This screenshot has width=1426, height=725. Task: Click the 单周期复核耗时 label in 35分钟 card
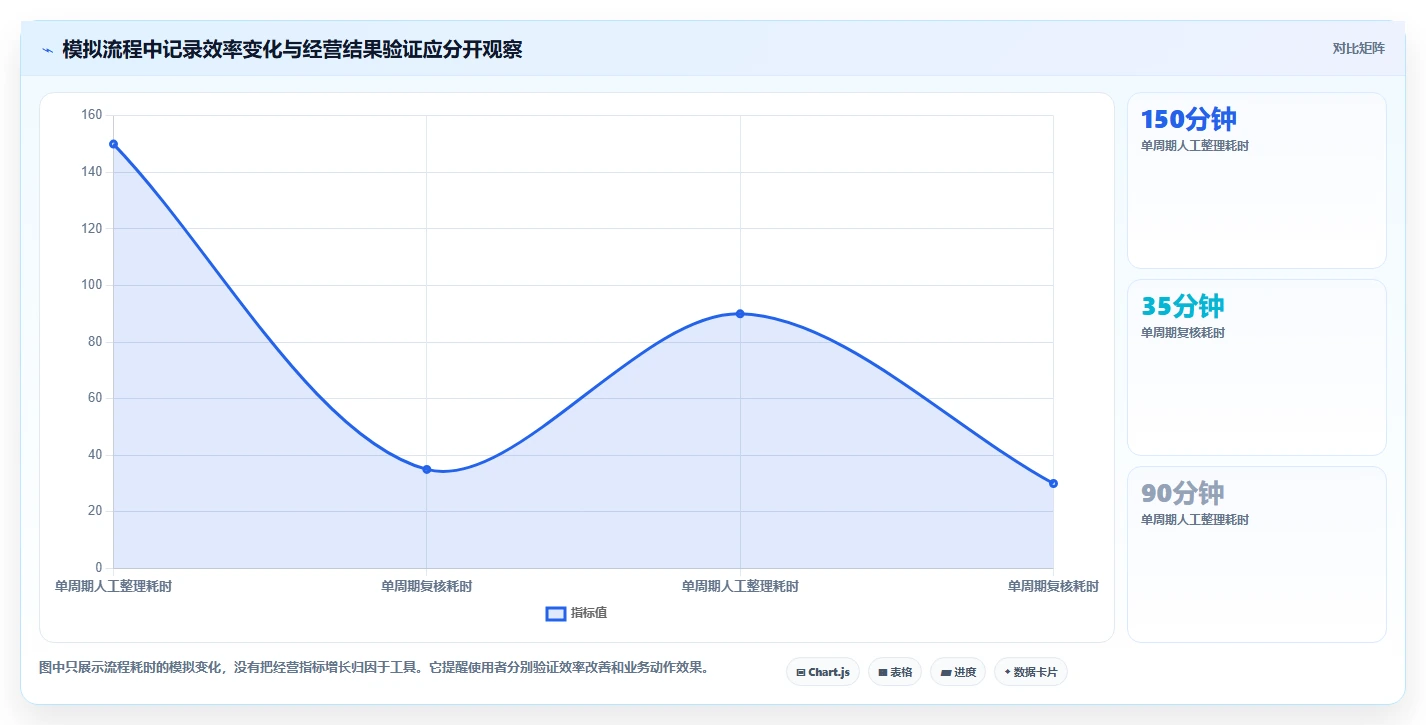[1183, 333]
